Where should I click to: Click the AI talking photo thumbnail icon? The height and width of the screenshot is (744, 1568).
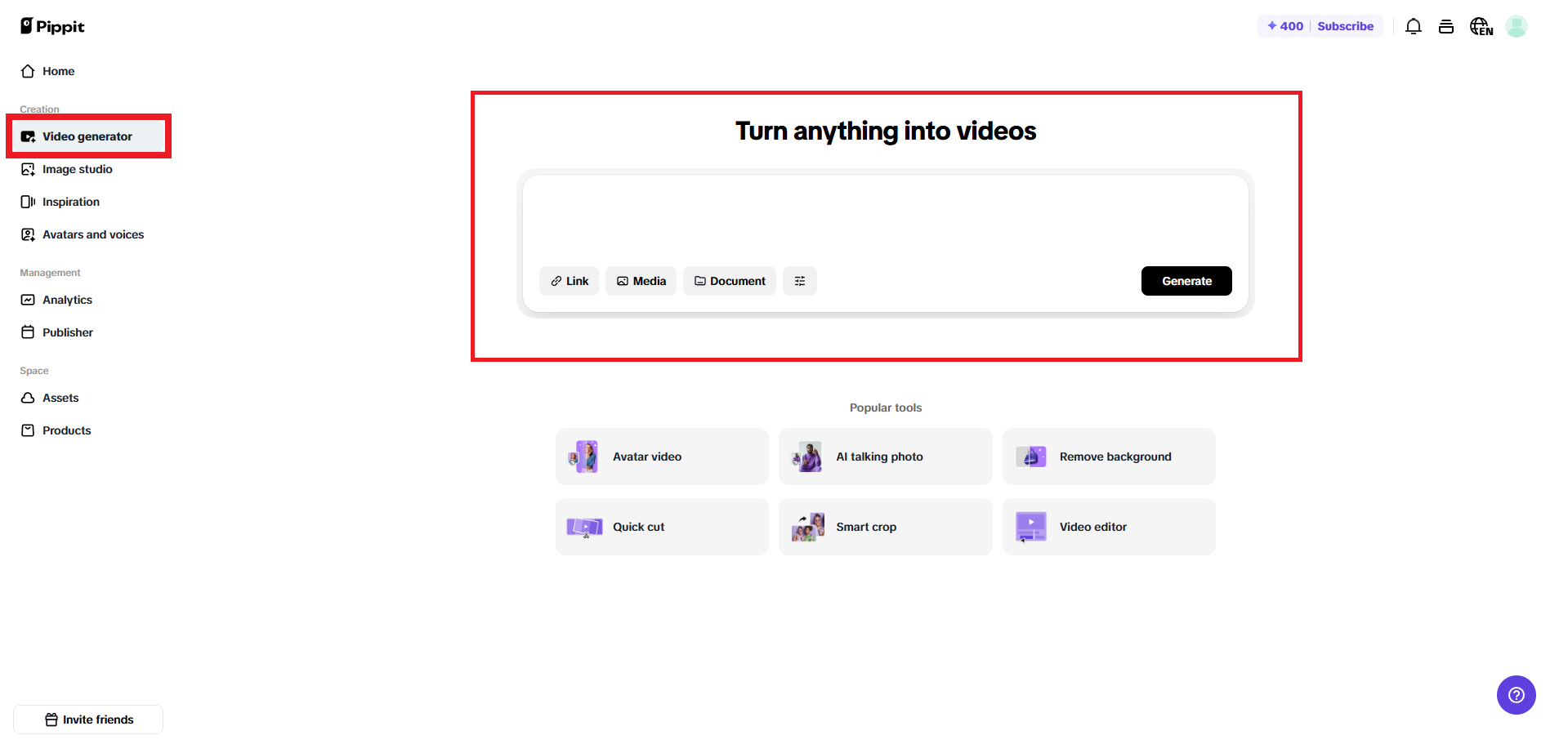(x=807, y=457)
